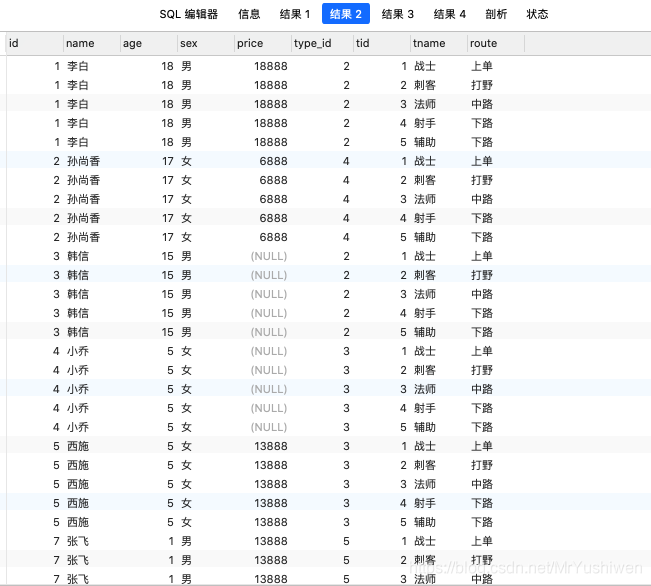Select the 结果 2 tab

[x=346, y=14]
